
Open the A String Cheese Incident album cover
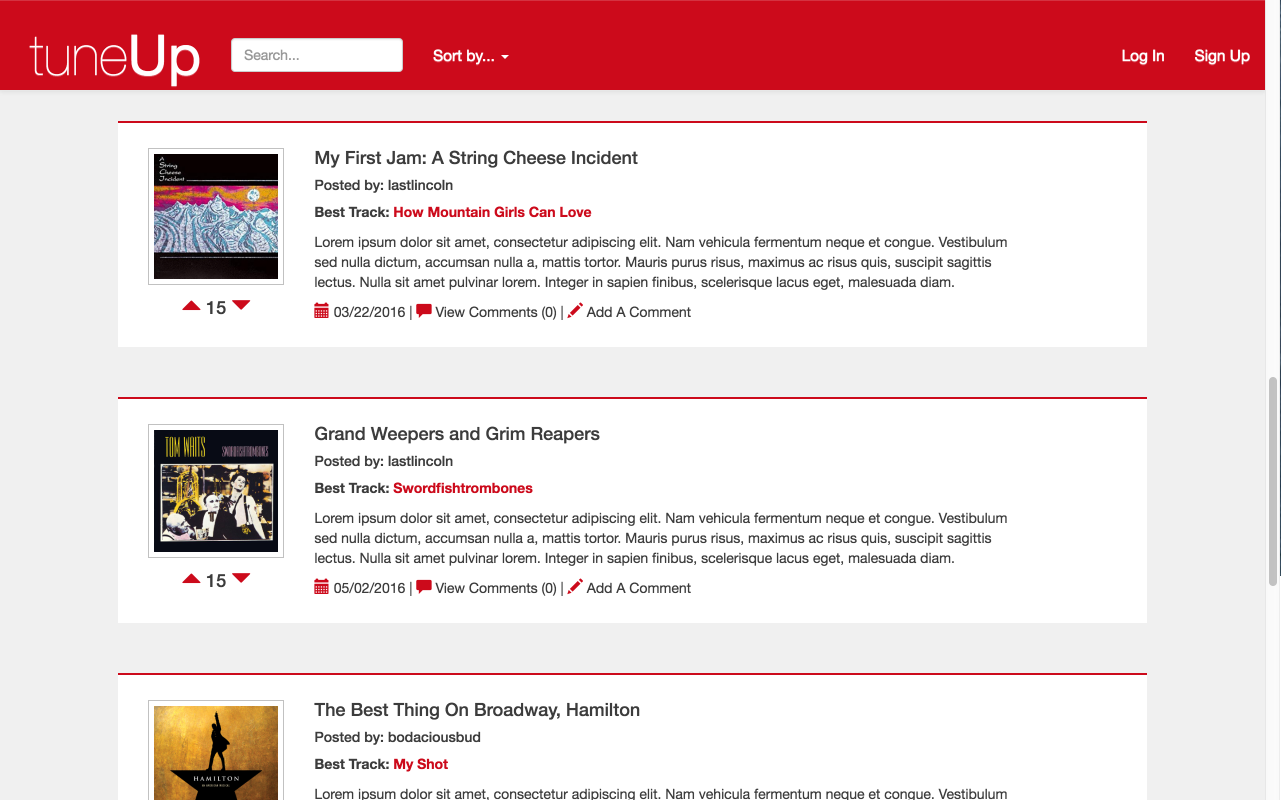(x=216, y=216)
